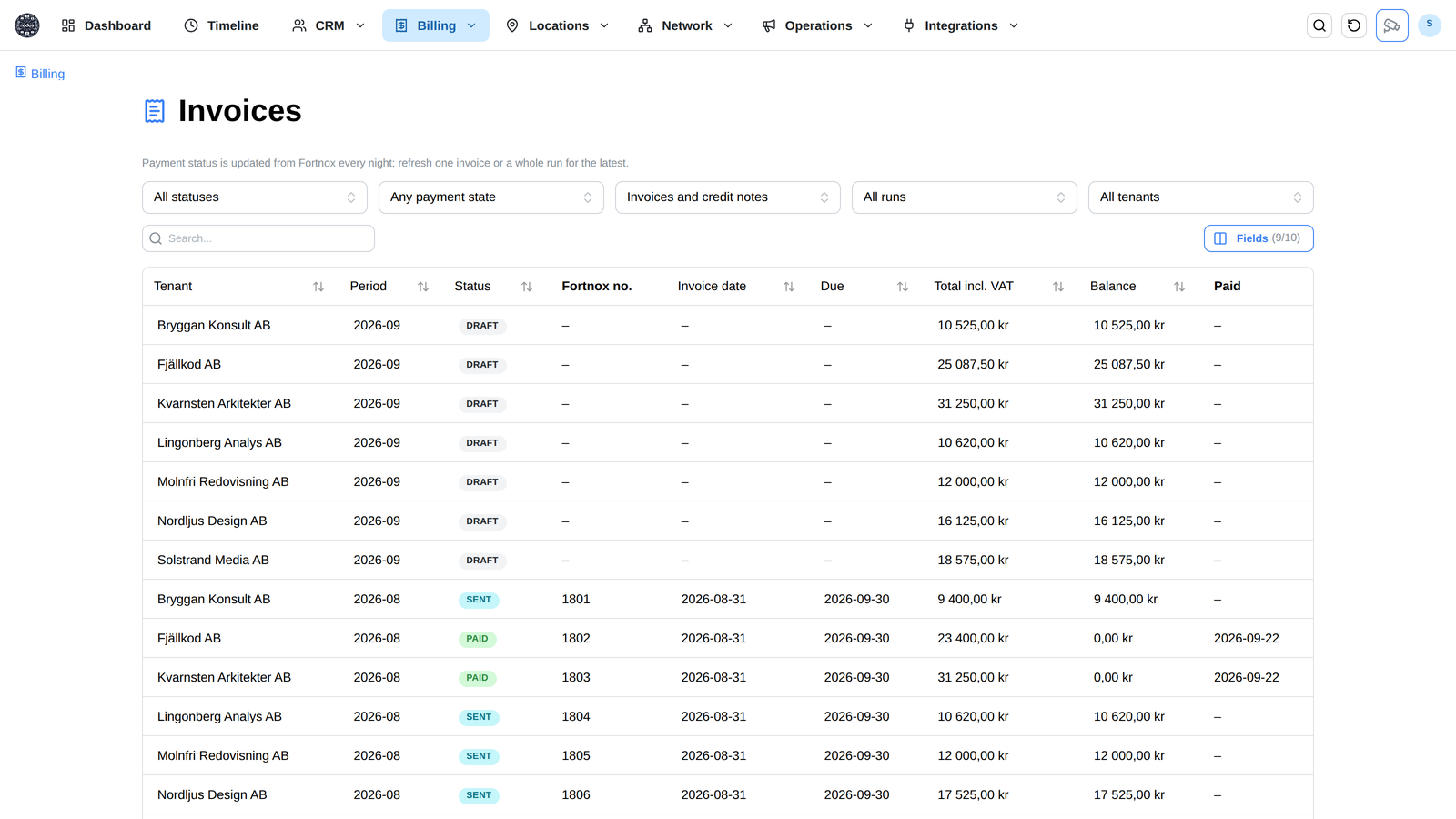Sort table by Invoice date arrows
Viewport: 1456px width, 819px height.
[x=789, y=287]
